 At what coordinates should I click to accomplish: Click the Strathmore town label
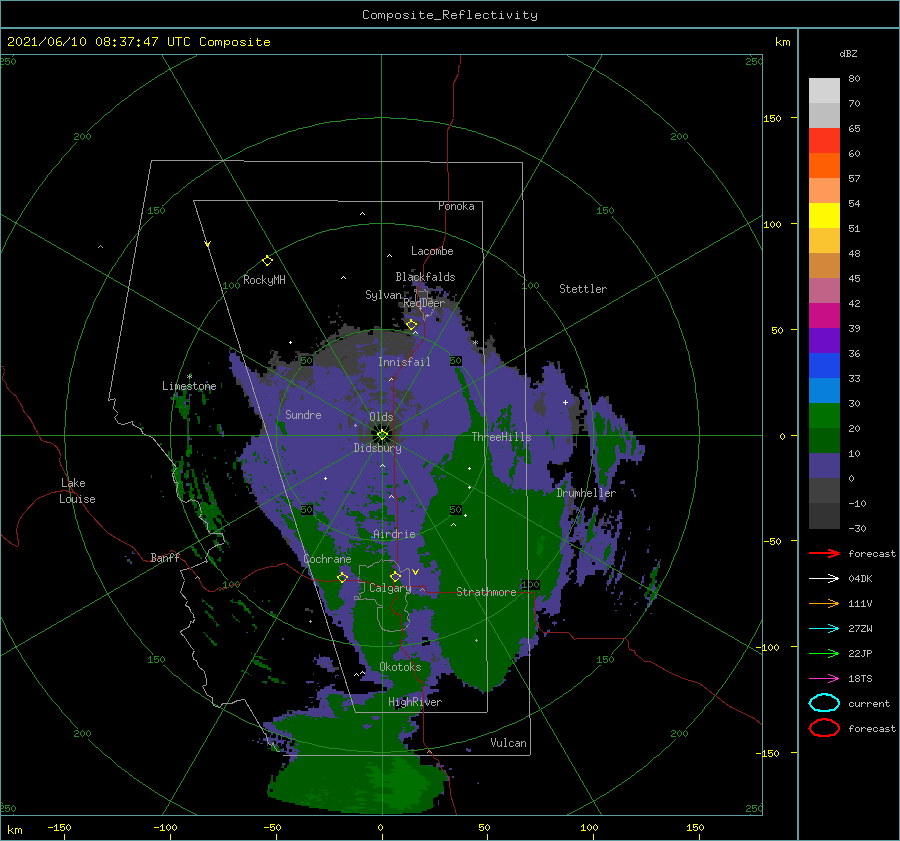coord(486,592)
